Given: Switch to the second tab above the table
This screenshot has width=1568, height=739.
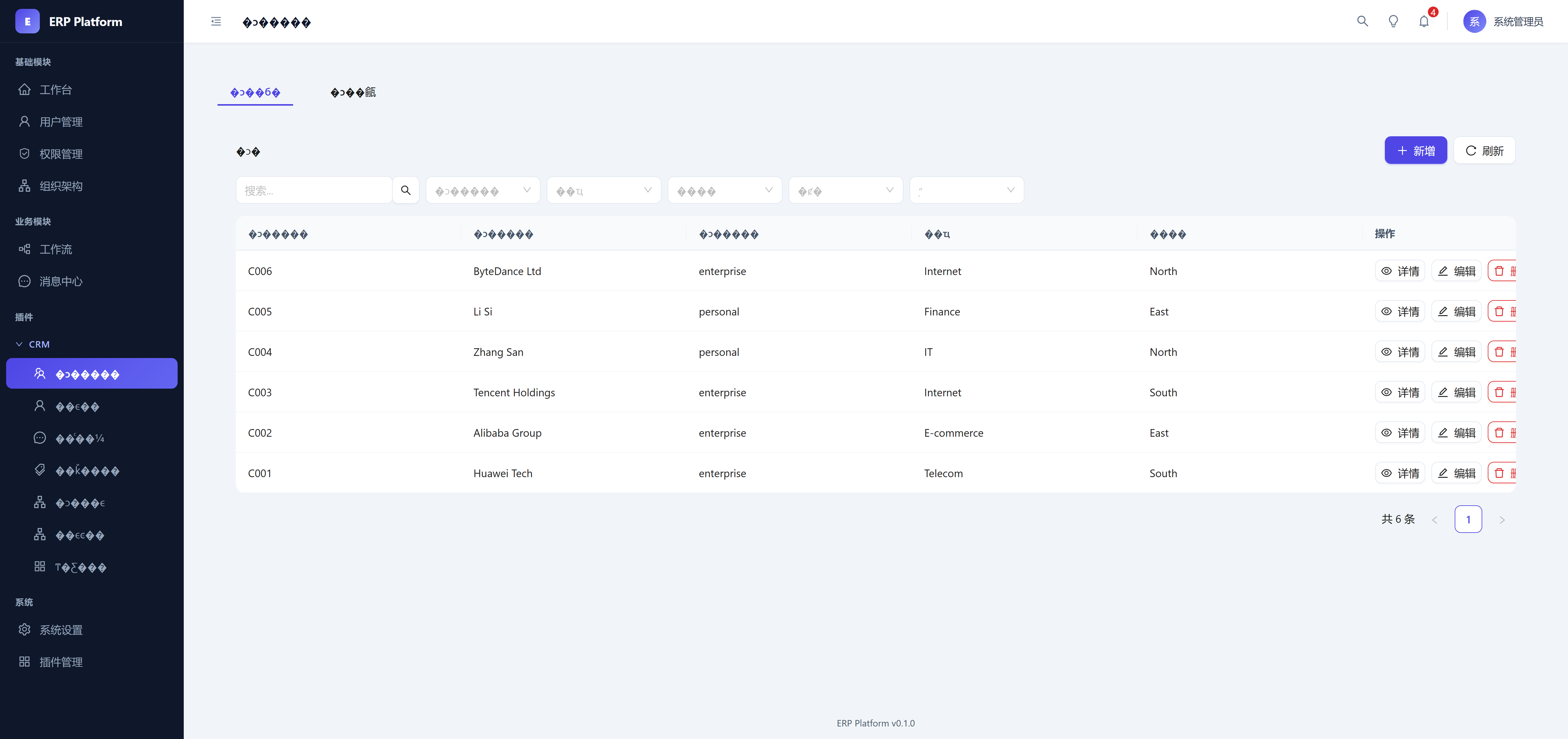Looking at the screenshot, I should [x=352, y=92].
